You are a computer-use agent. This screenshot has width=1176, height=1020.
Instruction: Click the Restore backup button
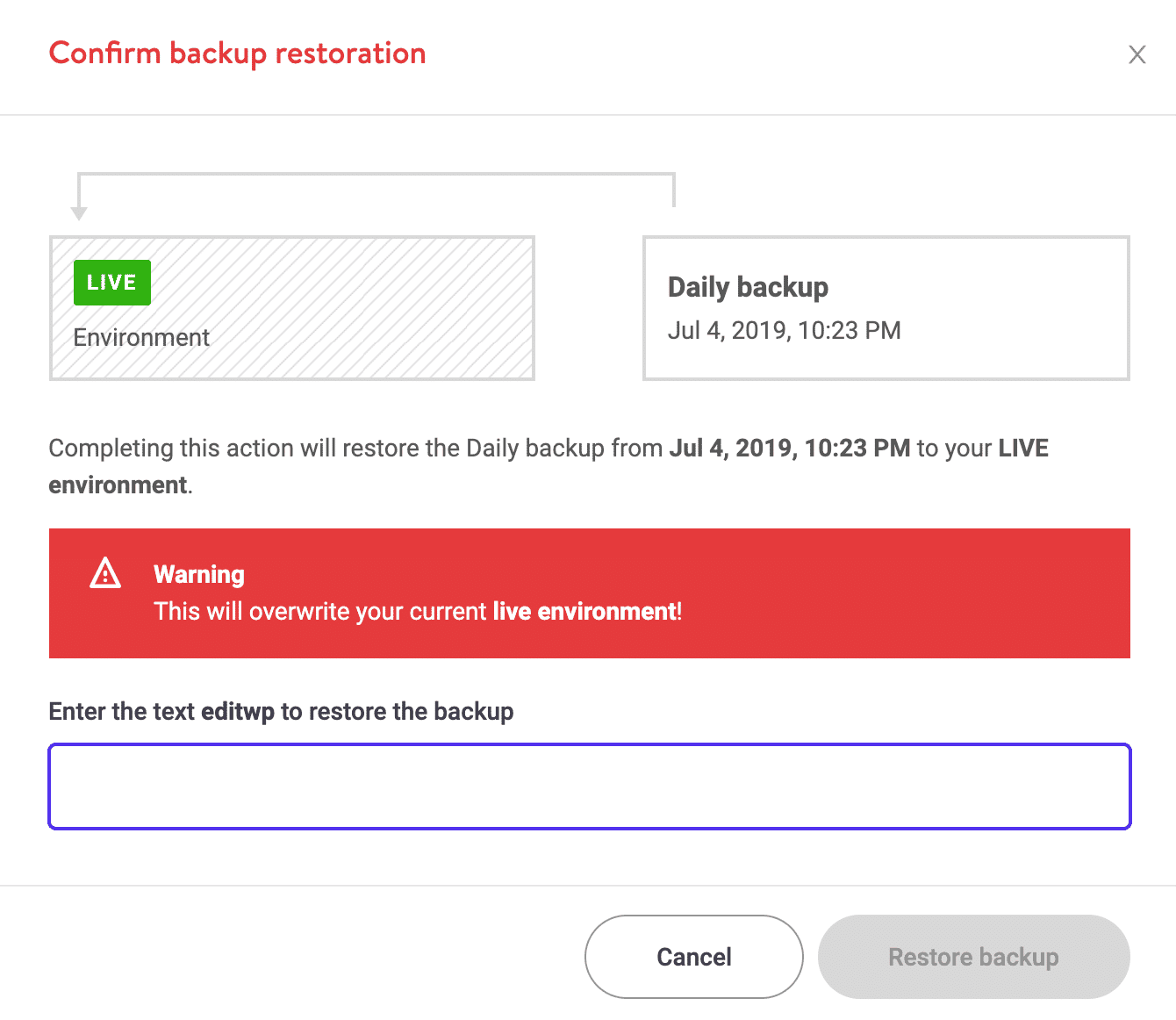[972, 957]
